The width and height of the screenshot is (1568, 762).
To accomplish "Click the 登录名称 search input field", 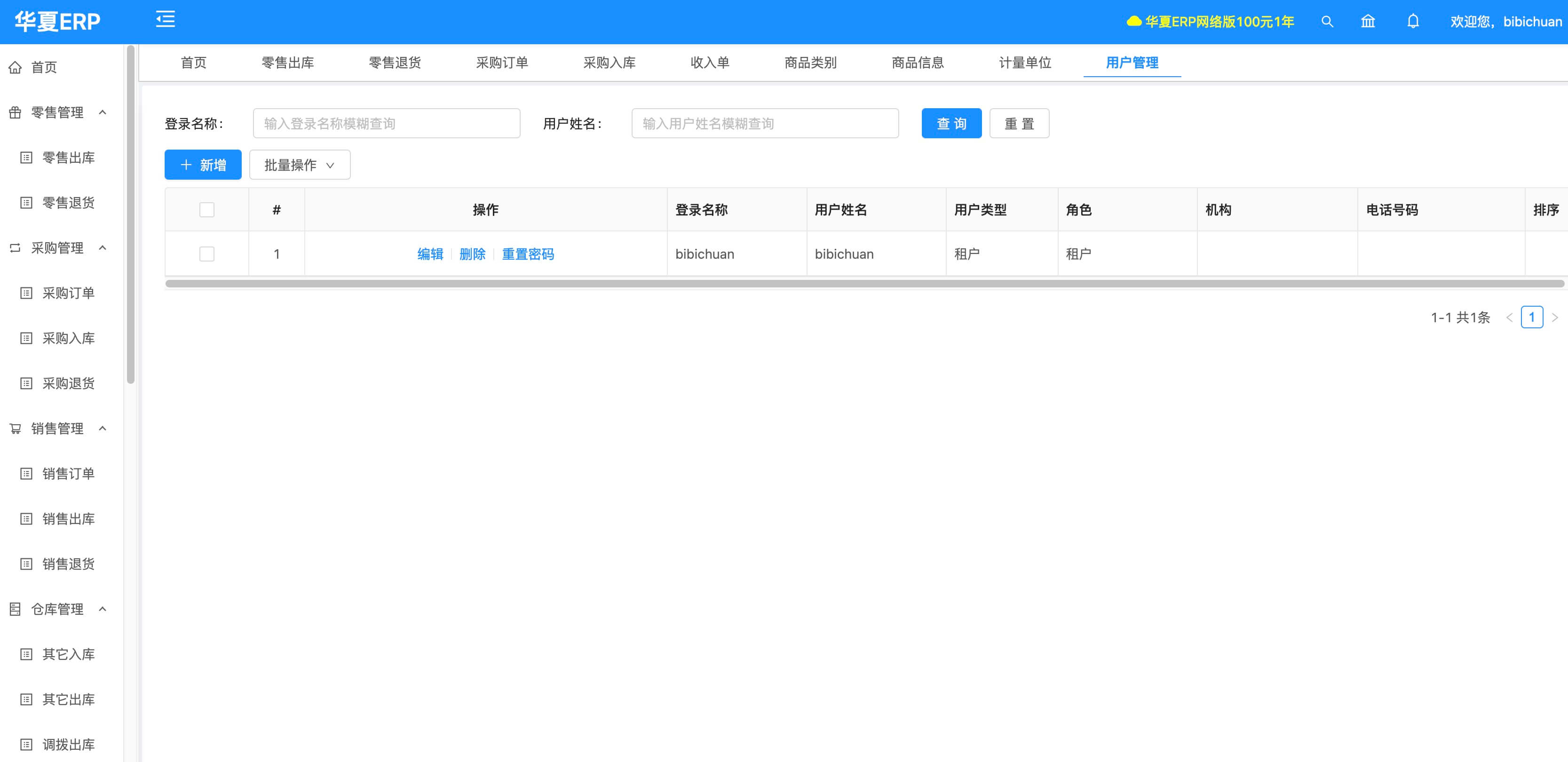I will click(387, 124).
